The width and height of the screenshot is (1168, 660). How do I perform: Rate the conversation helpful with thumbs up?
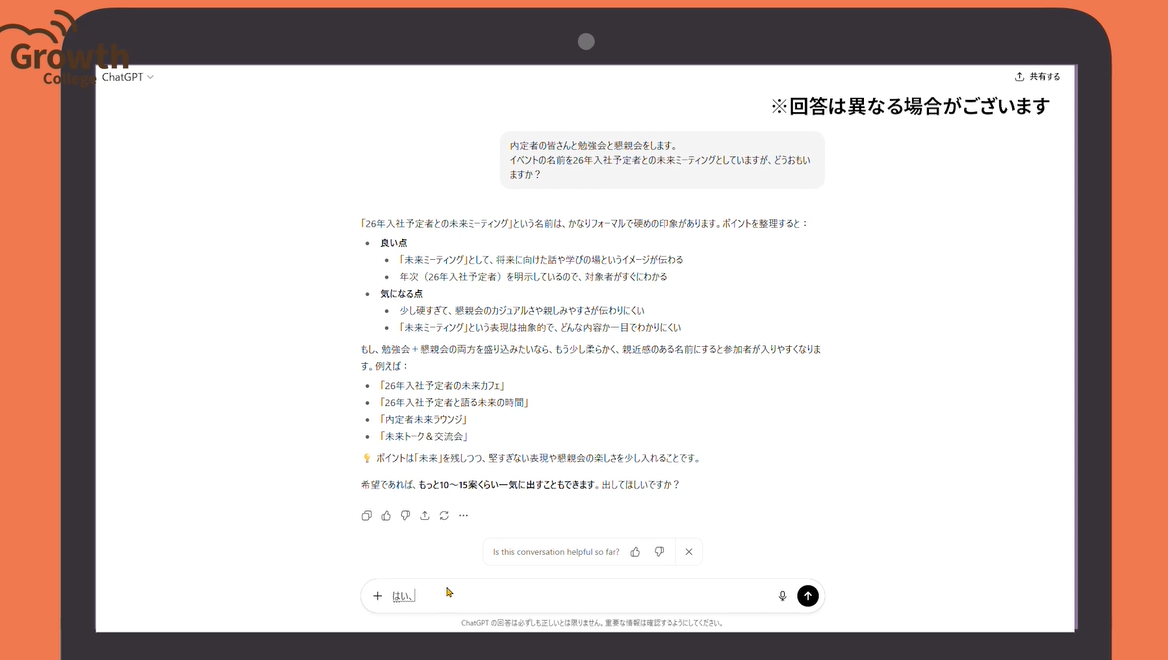coord(635,552)
